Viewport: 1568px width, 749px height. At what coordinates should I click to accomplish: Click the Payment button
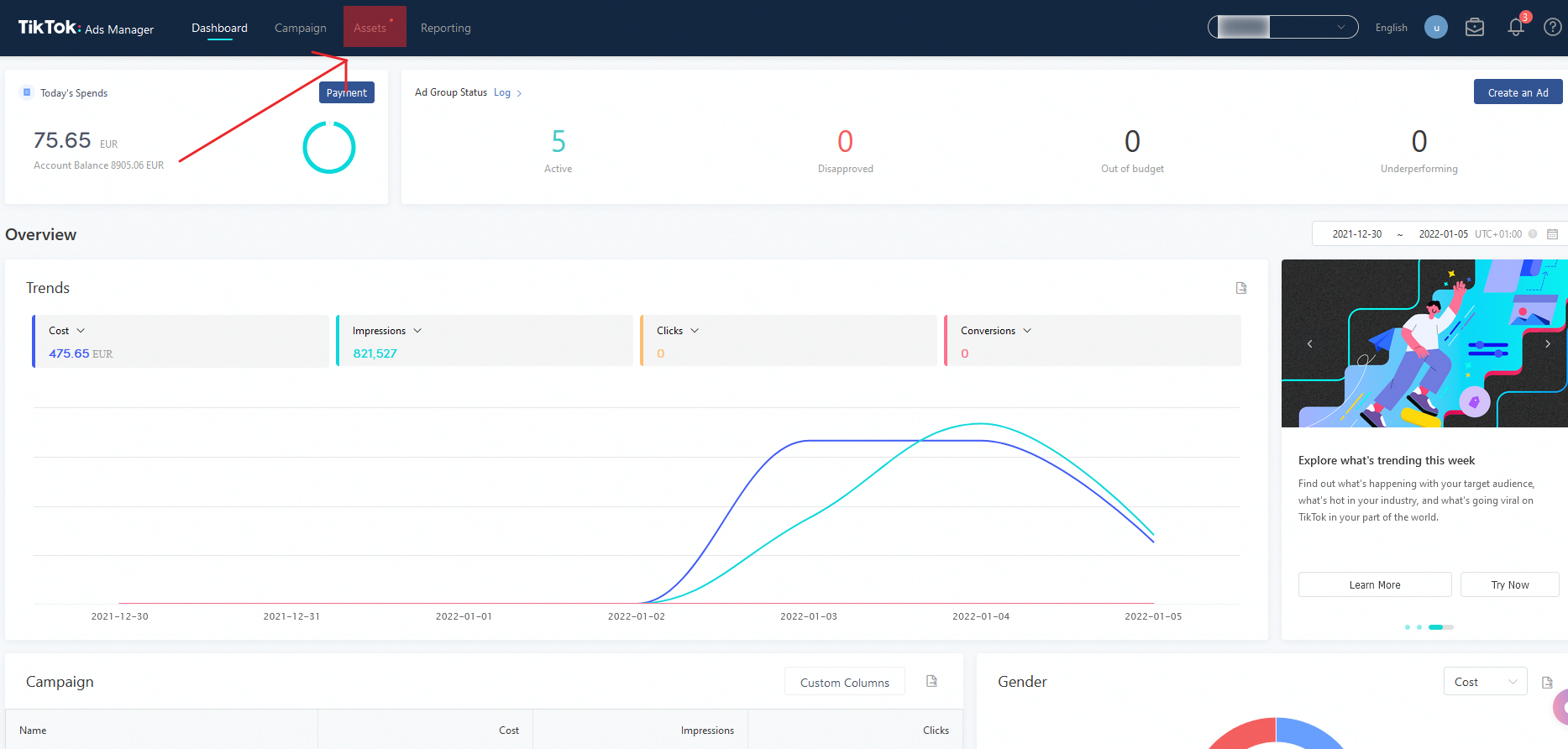tap(347, 92)
